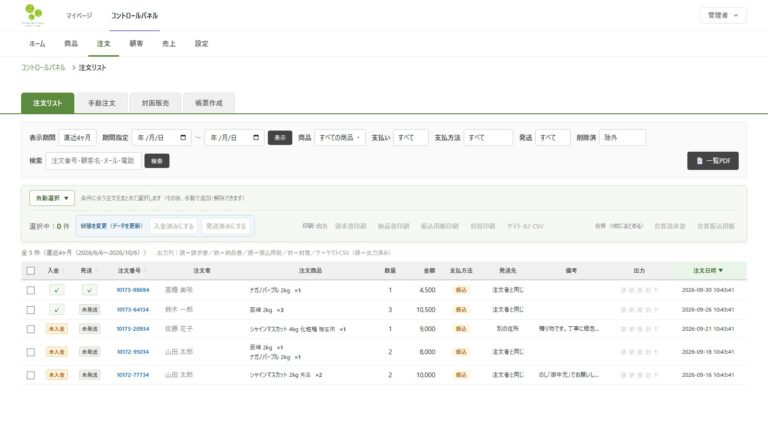
Task: Click the 一覧PDF button
Action: pyautogui.click(x=713, y=161)
